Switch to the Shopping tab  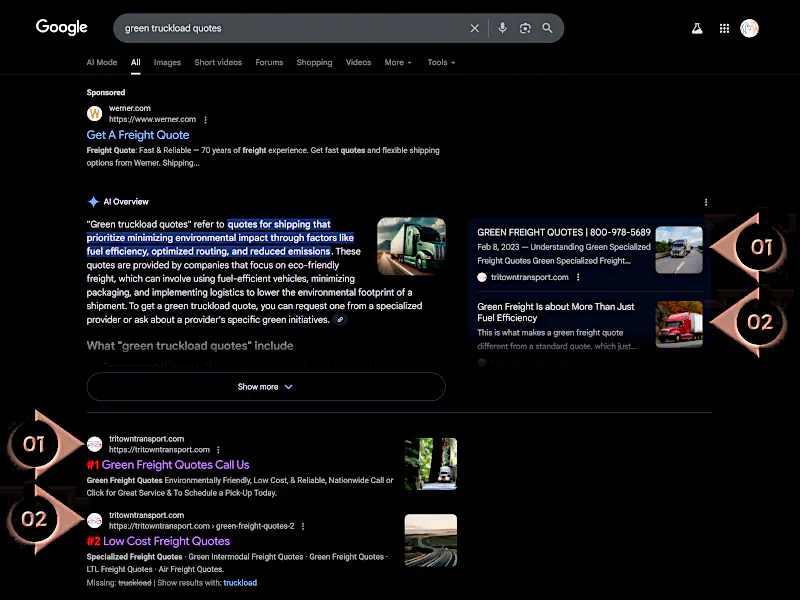(x=314, y=62)
